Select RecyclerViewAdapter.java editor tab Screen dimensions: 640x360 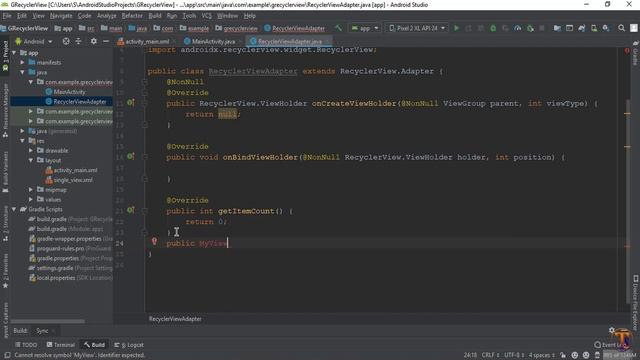pos(289,42)
